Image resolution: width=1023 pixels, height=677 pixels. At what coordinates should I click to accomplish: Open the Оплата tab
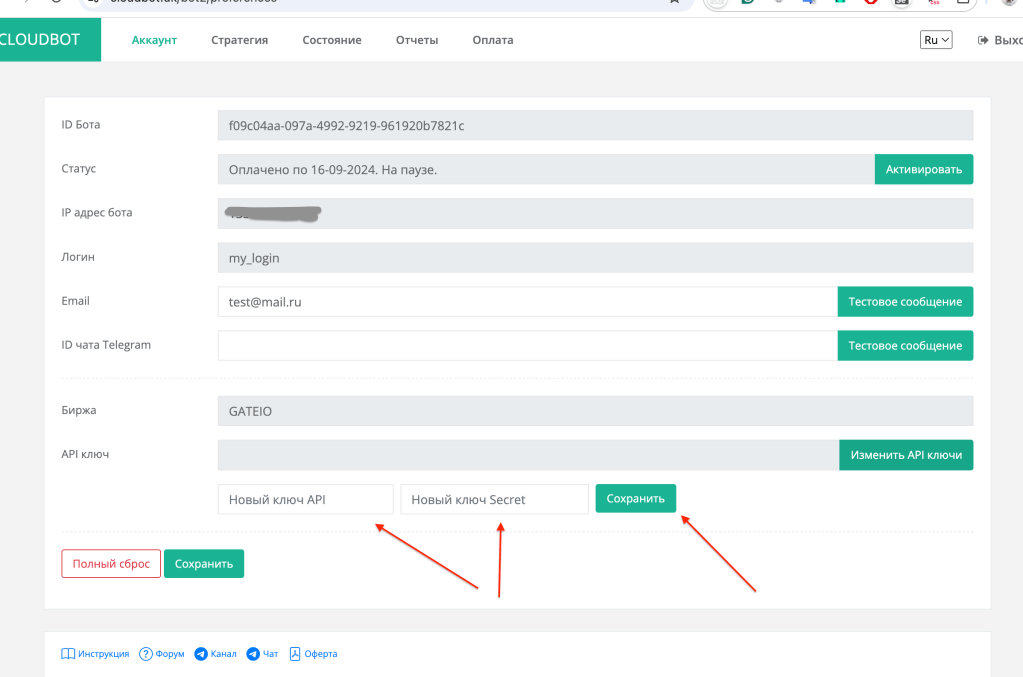click(x=493, y=40)
